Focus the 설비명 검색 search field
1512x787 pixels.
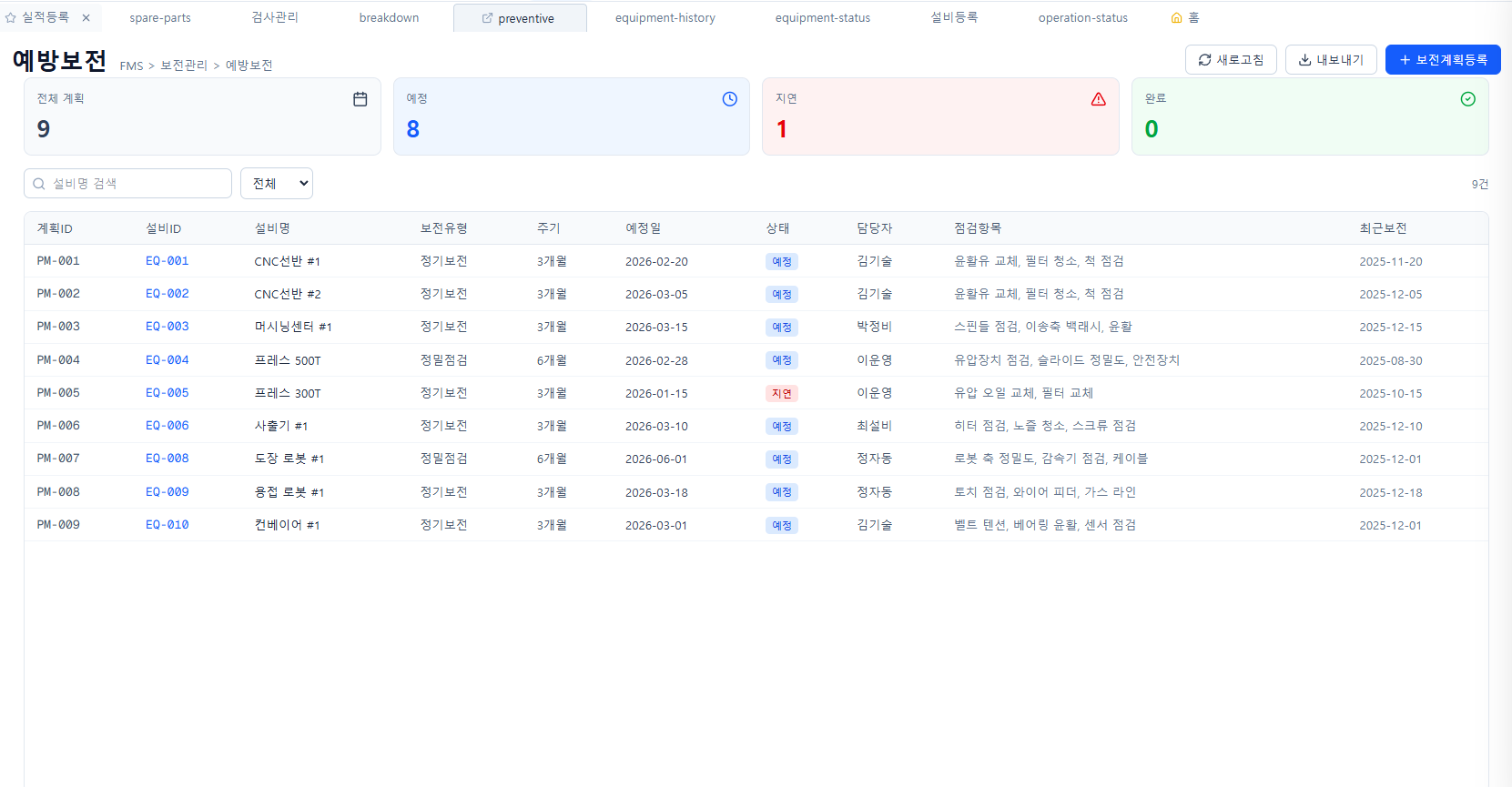(x=127, y=183)
